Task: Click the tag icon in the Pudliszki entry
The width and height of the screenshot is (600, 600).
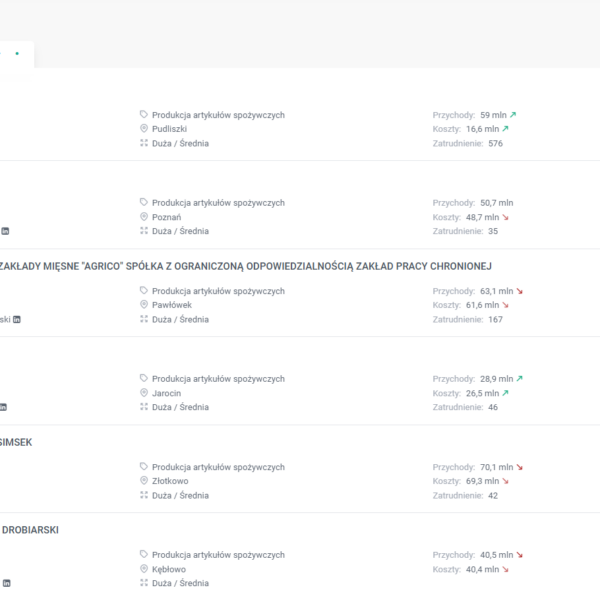Action: pyautogui.click(x=144, y=115)
